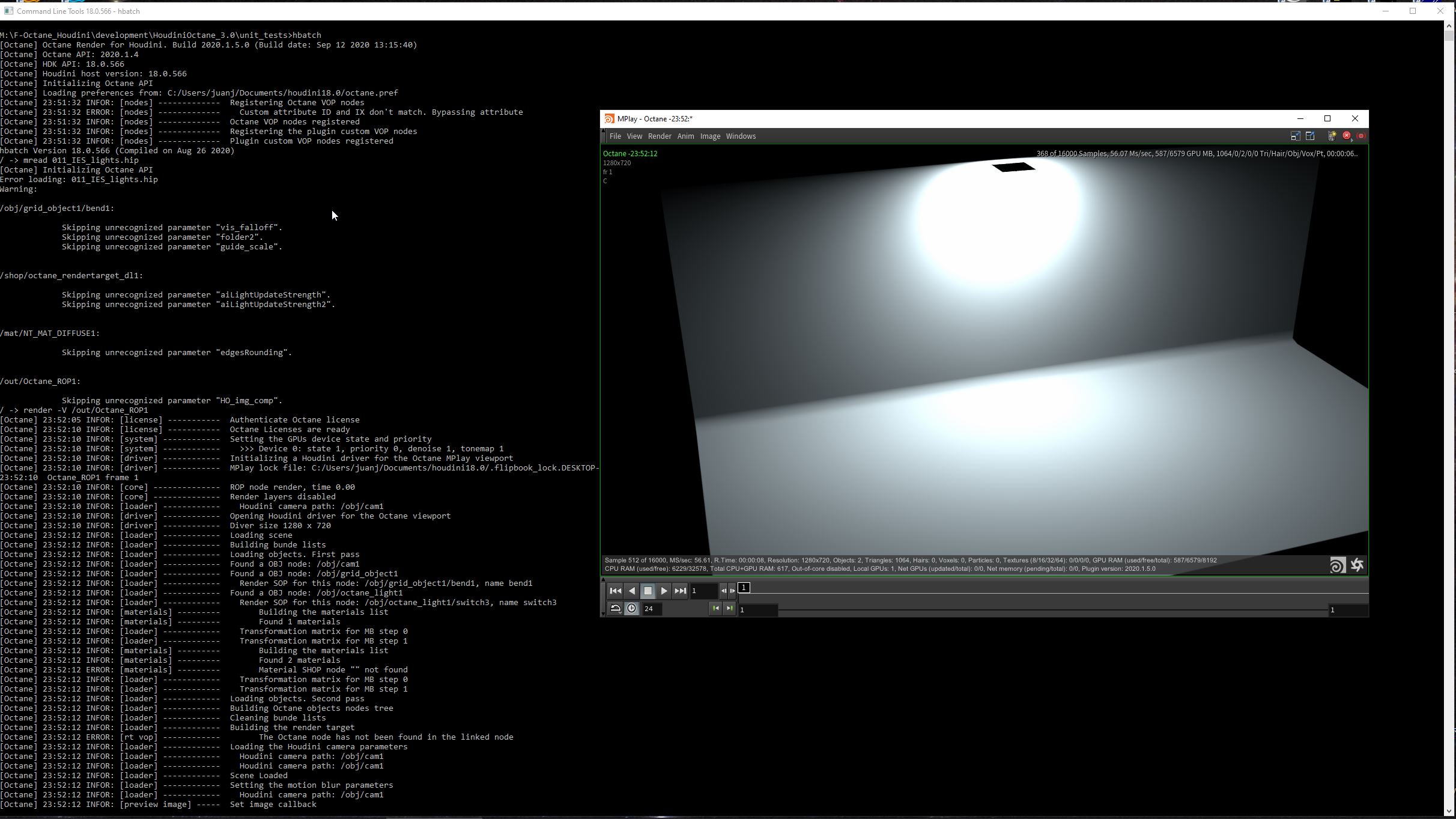Screen dimensions: 1456x819
Task: Click the frame 1 marker on timeline
Action: [x=744, y=588]
